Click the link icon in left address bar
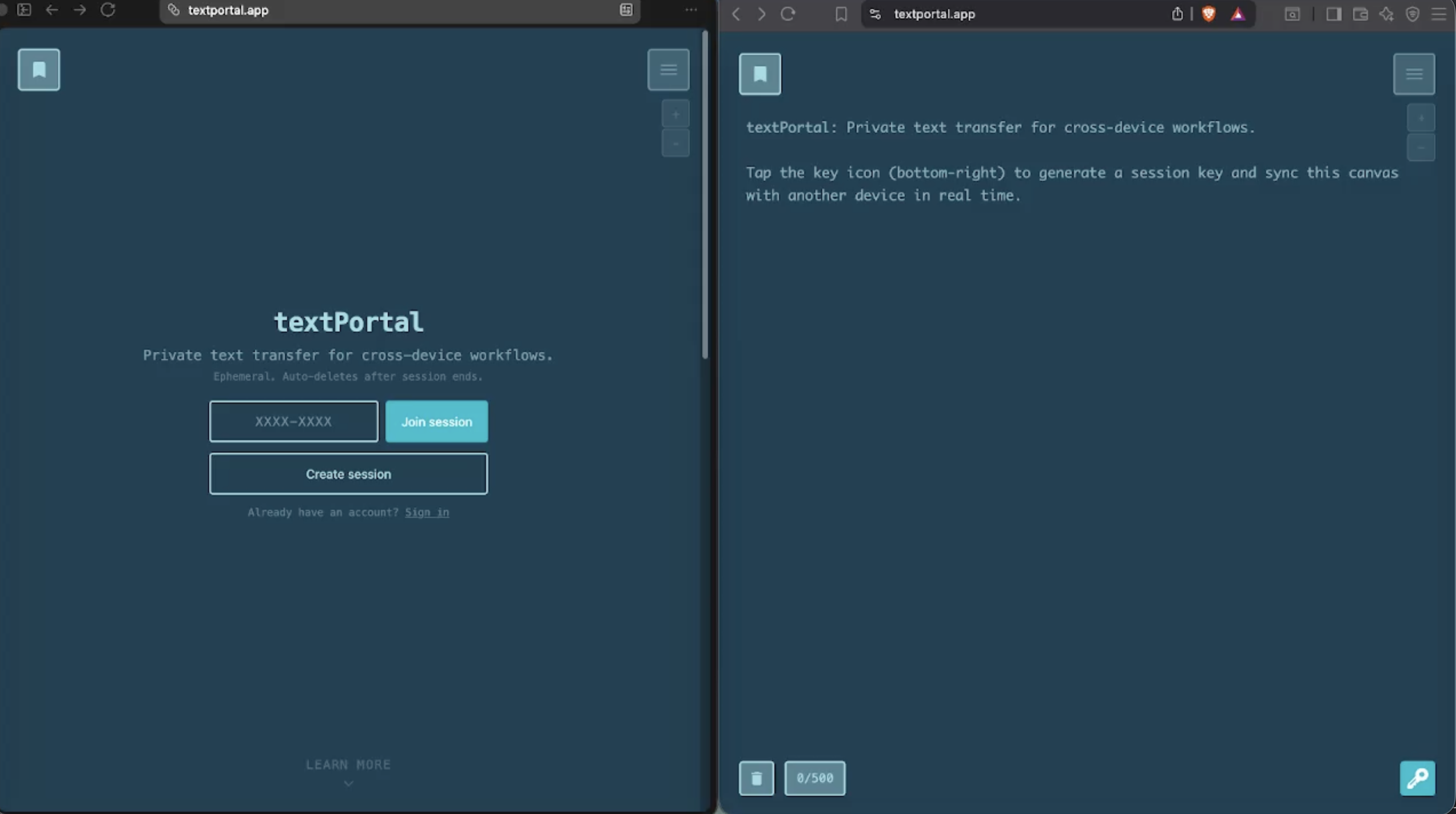 173,10
